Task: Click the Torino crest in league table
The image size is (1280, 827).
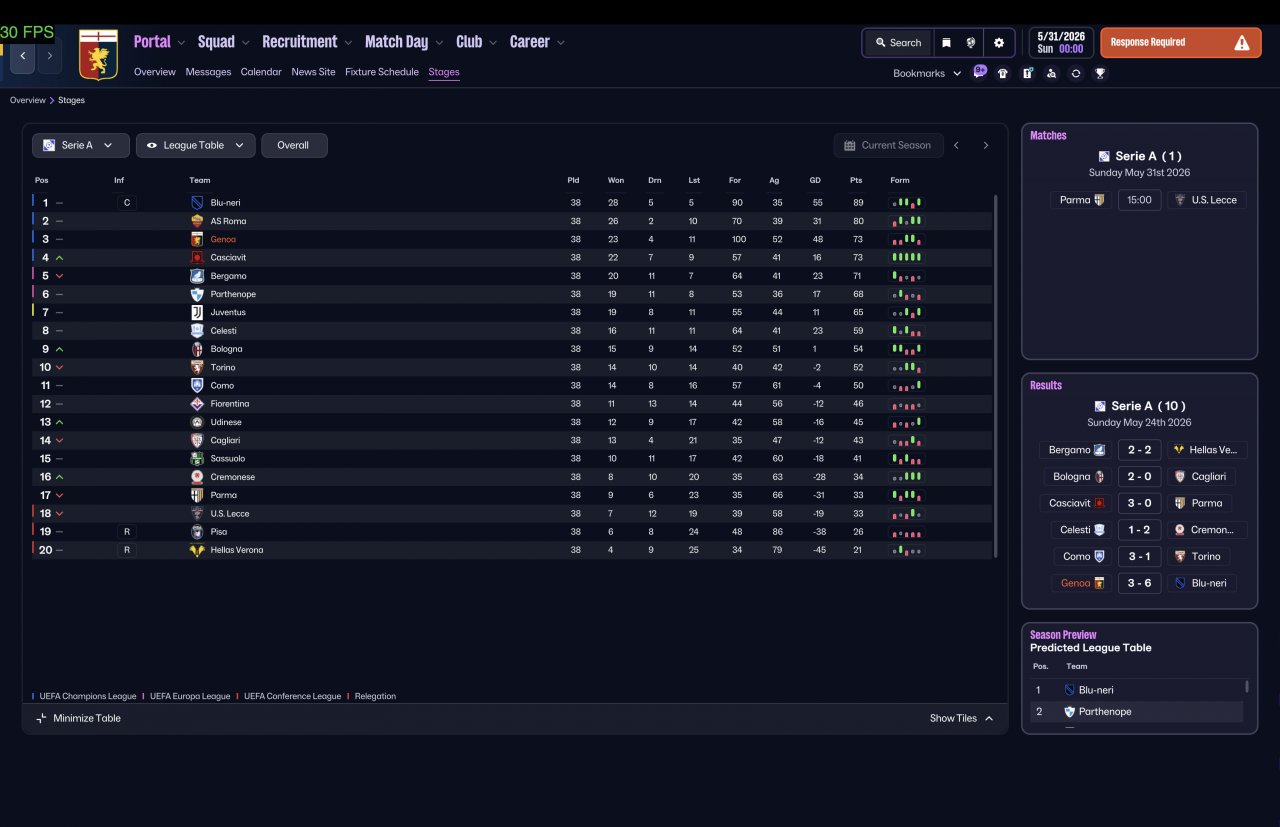Action: (x=197, y=367)
